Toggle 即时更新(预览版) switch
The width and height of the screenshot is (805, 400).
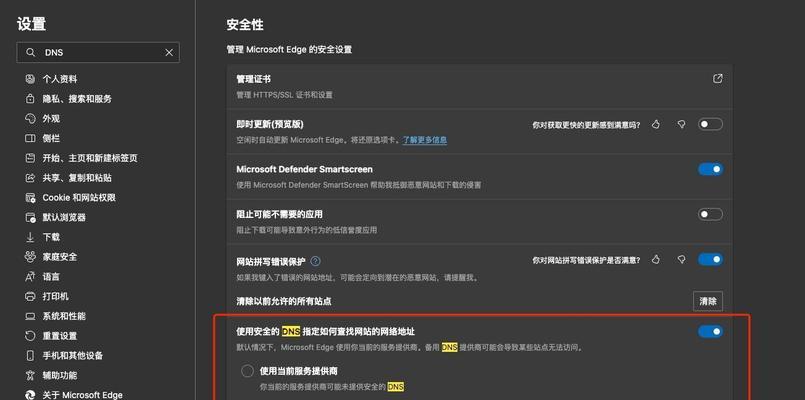point(710,124)
